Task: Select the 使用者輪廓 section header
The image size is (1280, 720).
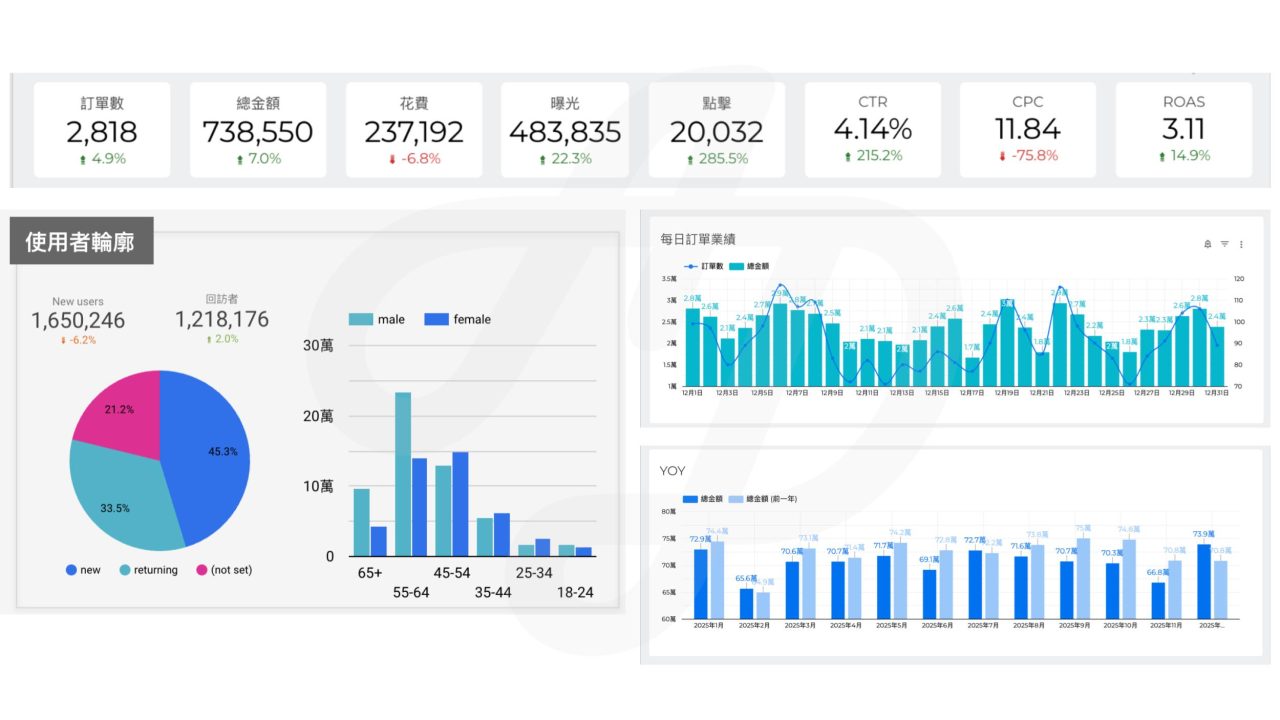Action: coord(80,241)
